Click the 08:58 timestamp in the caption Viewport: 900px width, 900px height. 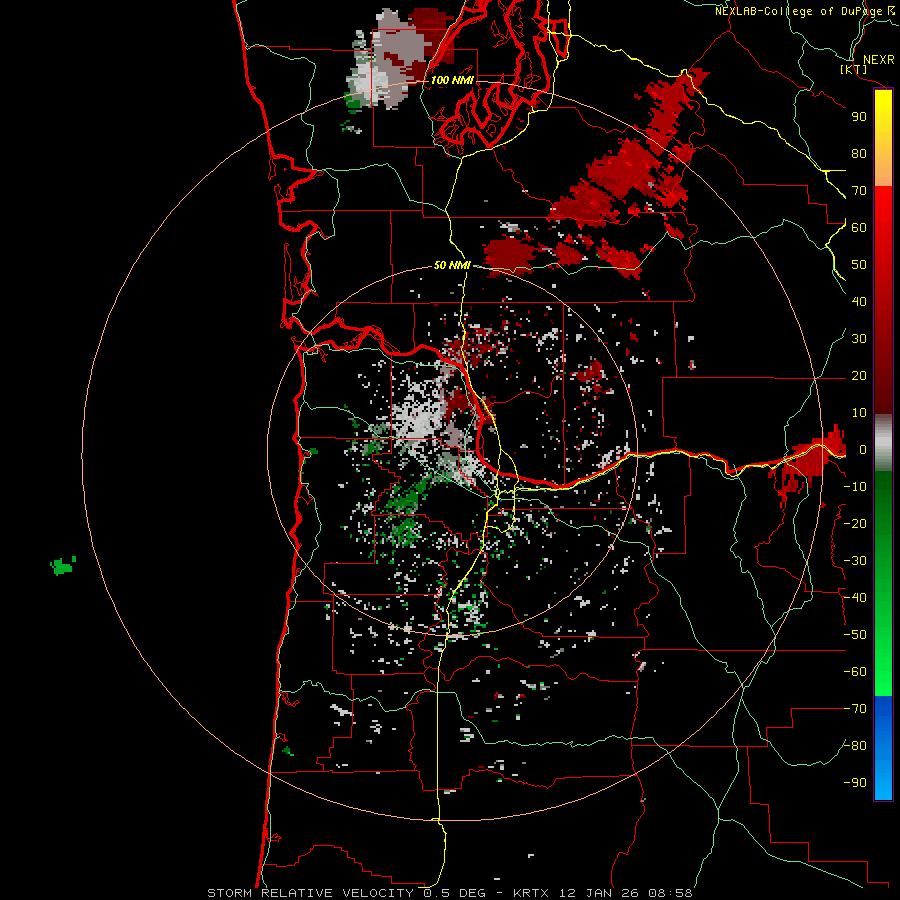coord(670,893)
